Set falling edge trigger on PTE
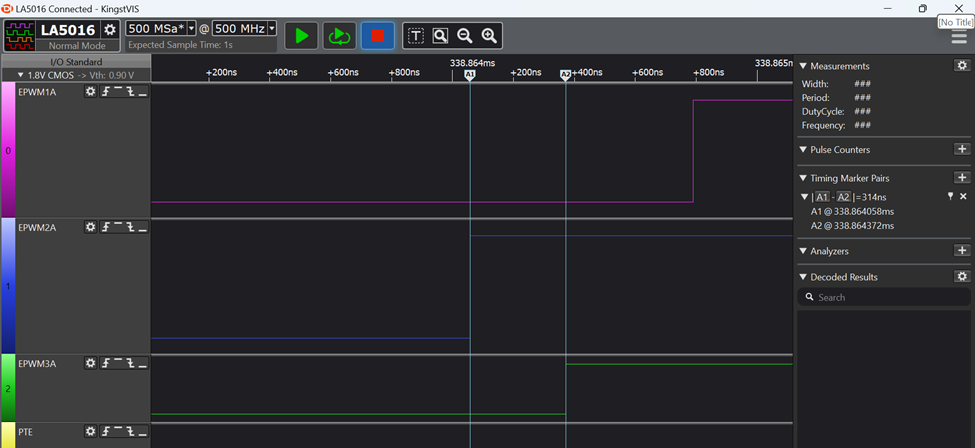 click(x=130, y=431)
